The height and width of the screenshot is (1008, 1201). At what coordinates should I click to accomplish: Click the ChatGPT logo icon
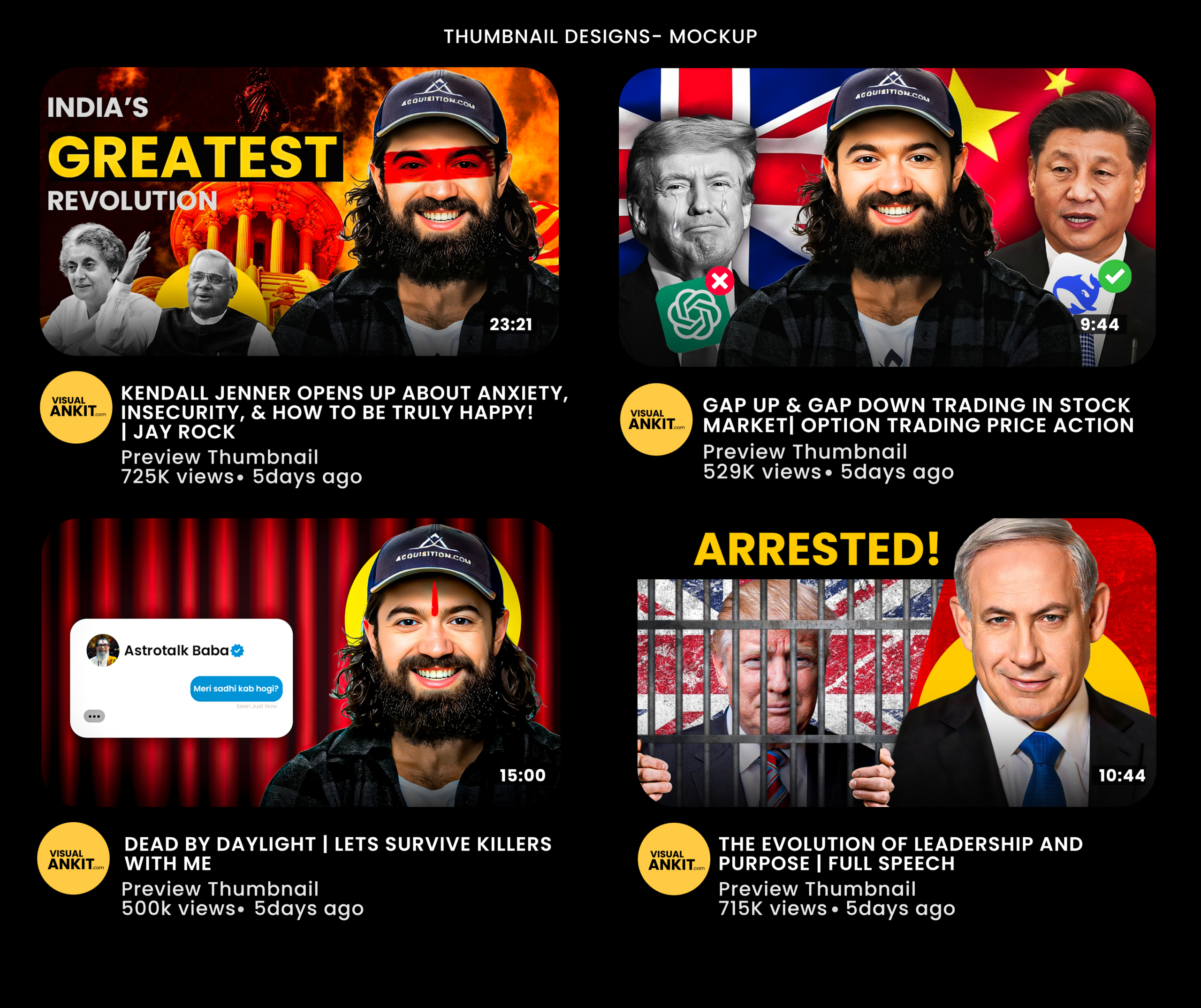point(694,315)
